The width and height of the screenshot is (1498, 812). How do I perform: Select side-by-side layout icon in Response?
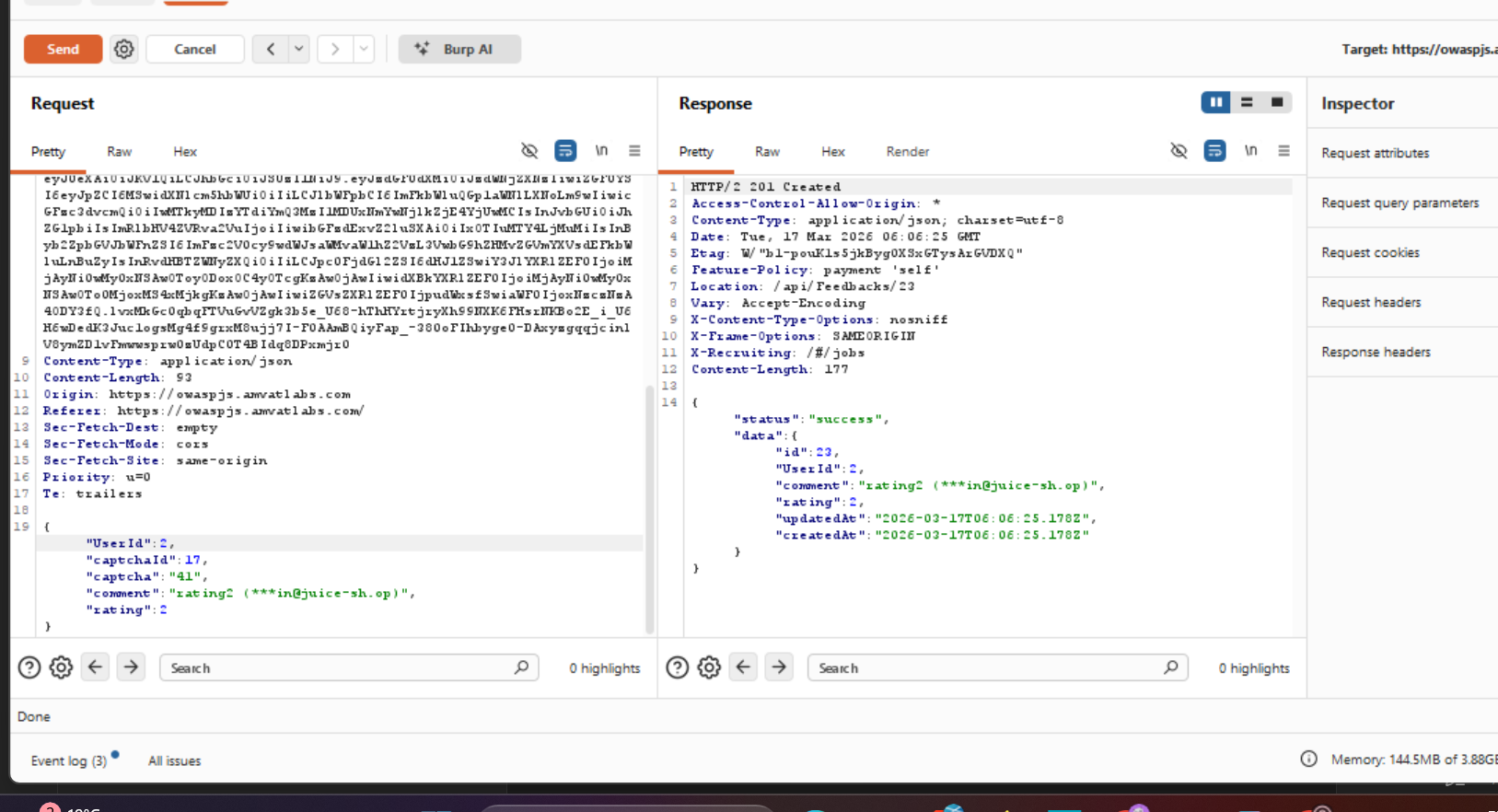(x=1215, y=102)
